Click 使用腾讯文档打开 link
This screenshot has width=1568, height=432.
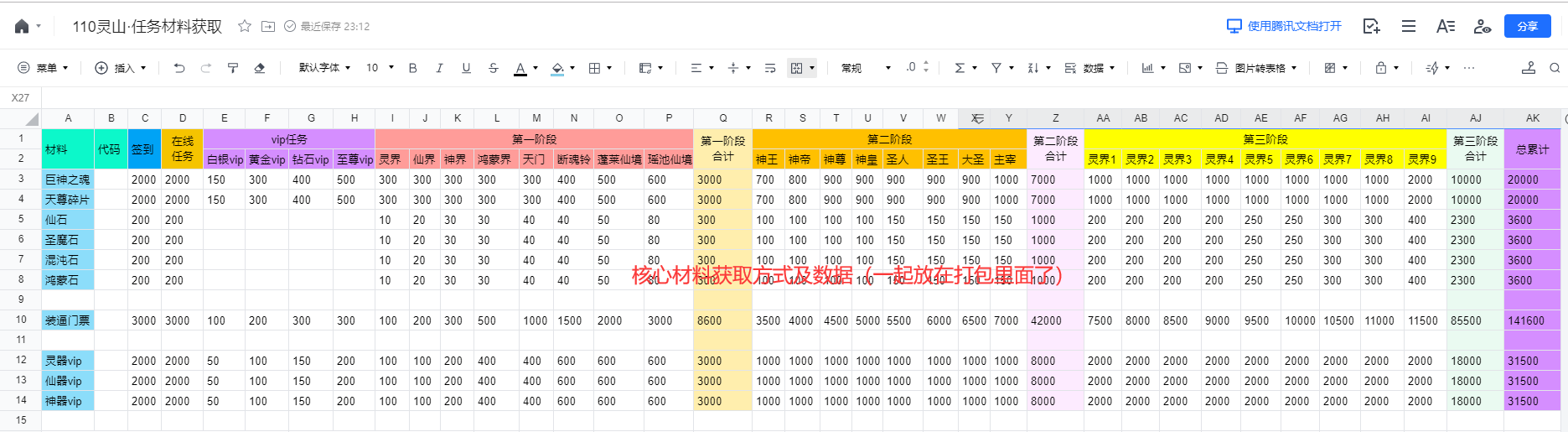click(1284, 26)
